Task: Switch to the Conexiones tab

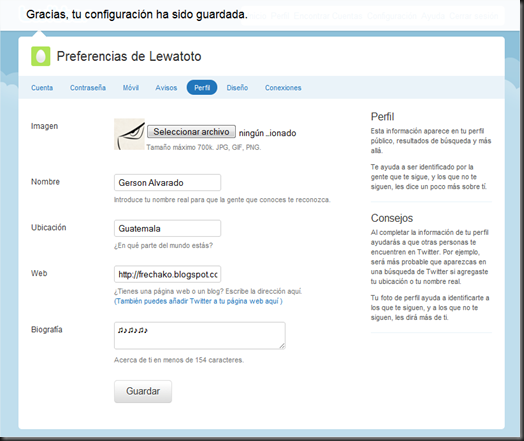Action: click(x=283, y=88)
